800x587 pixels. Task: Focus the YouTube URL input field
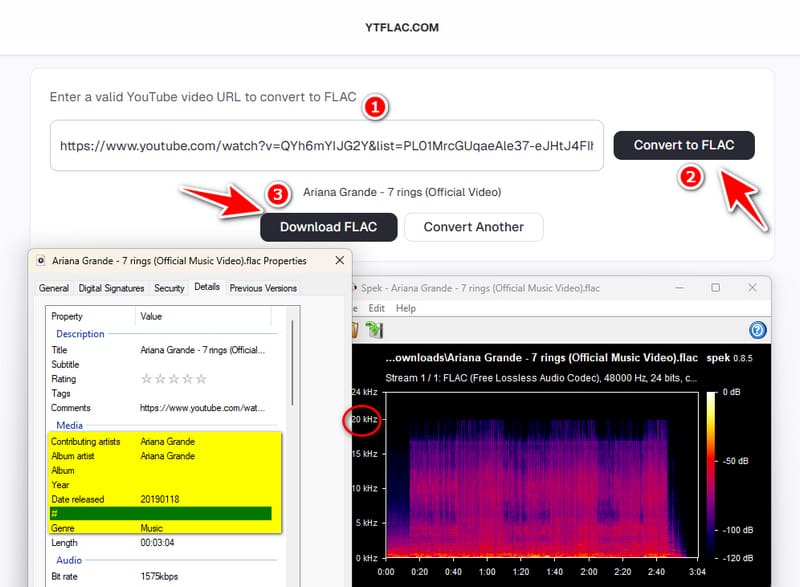327,146
